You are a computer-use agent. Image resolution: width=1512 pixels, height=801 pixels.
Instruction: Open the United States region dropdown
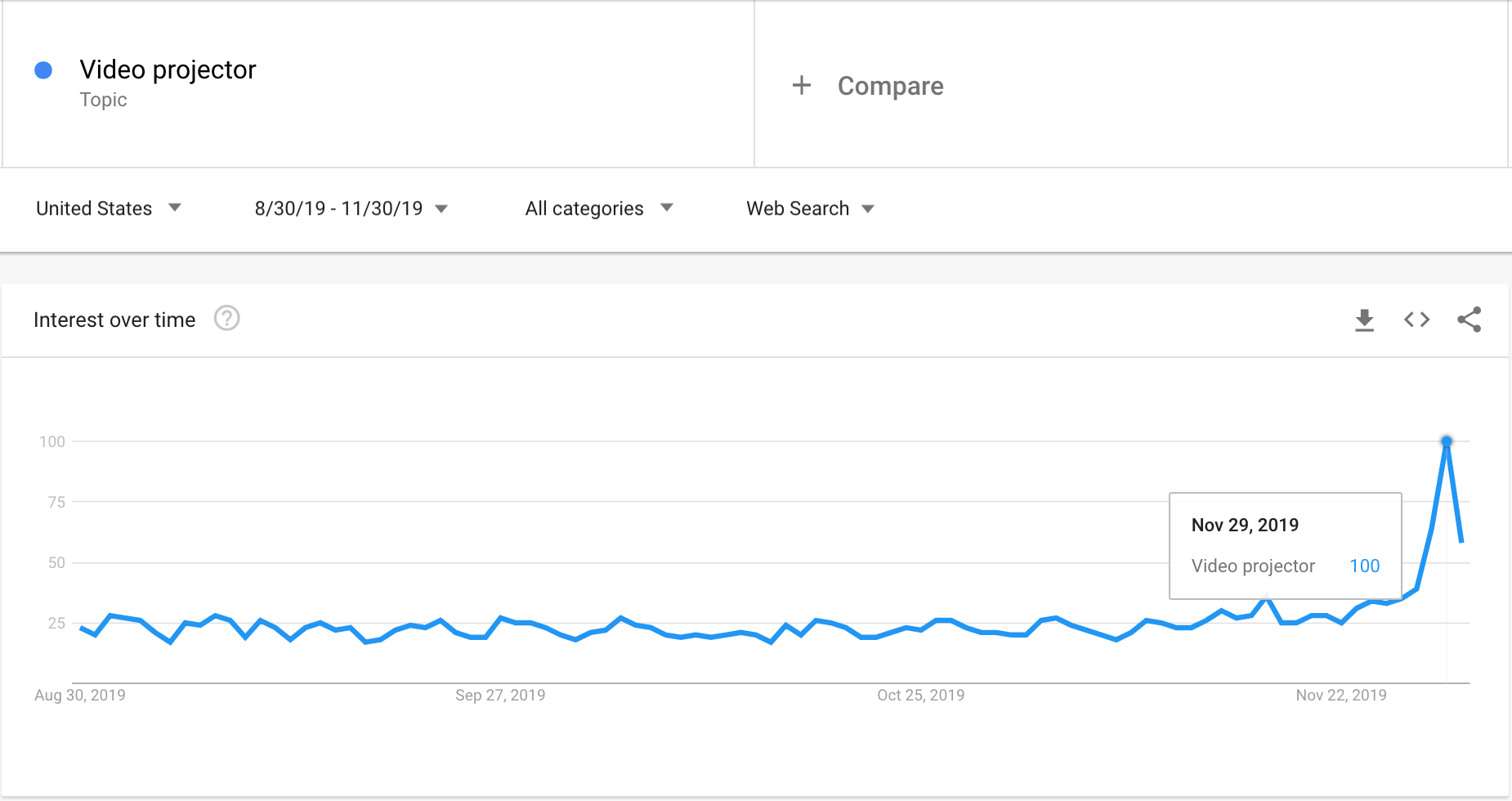point(108,208)
